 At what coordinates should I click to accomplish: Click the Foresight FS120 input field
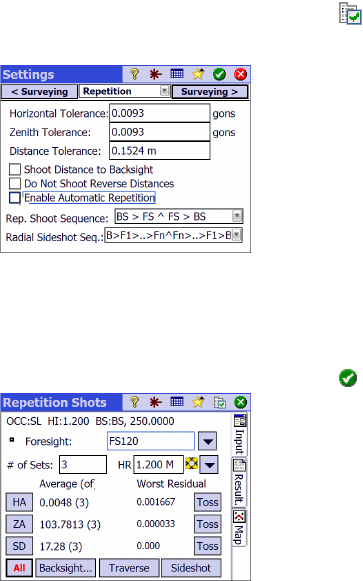(x=151, y=441)
